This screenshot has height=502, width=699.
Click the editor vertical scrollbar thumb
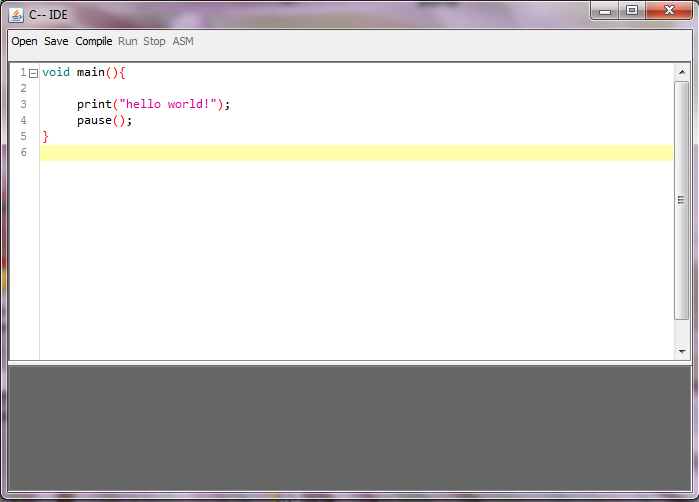point(682,200)
